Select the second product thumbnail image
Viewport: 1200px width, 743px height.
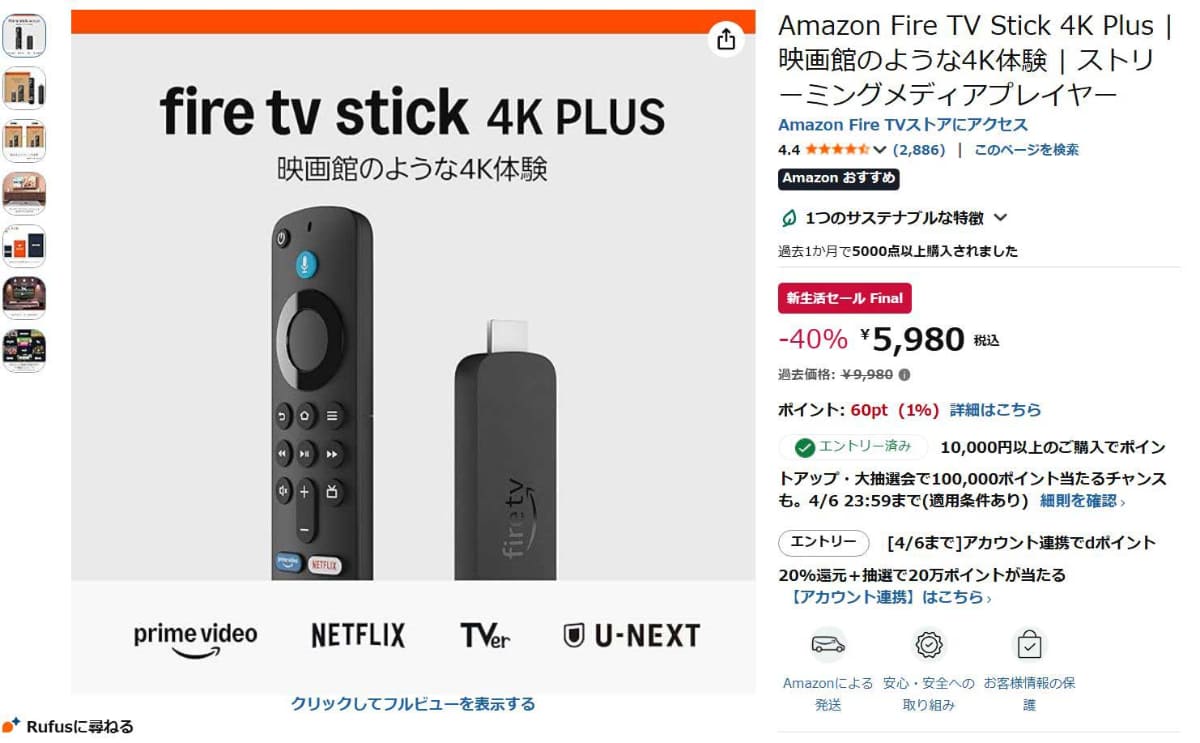click(x=24, y=88)
